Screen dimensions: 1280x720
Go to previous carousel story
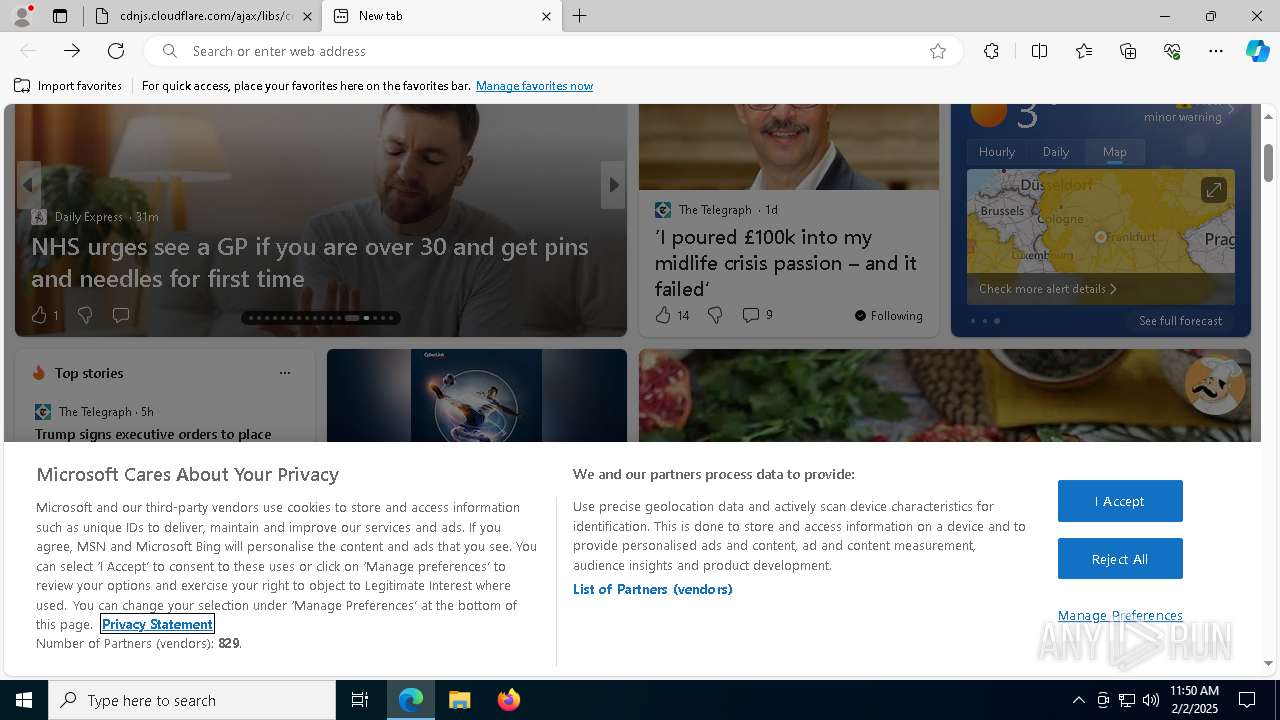(28, 185)
